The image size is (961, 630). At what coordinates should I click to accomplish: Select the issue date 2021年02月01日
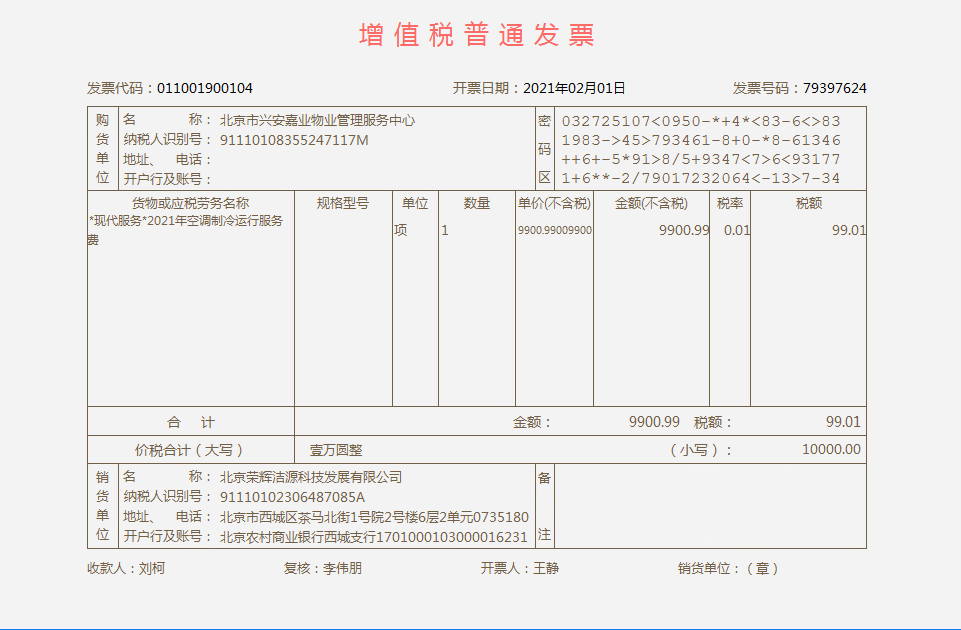pyautogui.click(x=574, y=88)
